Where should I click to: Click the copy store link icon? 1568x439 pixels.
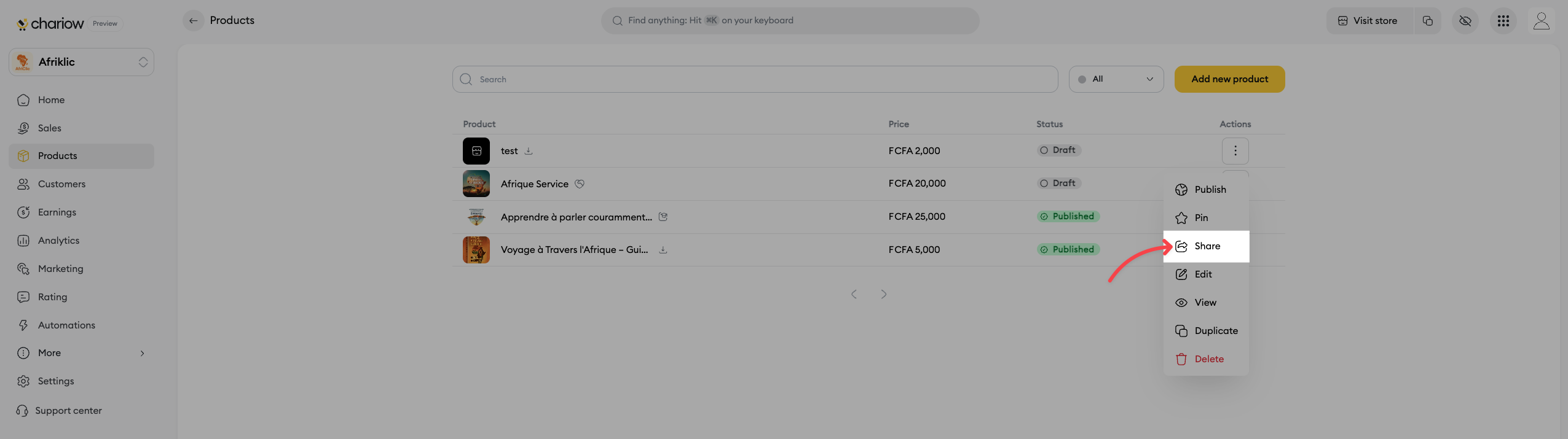pyautogui.click(x=1427, y=21)
